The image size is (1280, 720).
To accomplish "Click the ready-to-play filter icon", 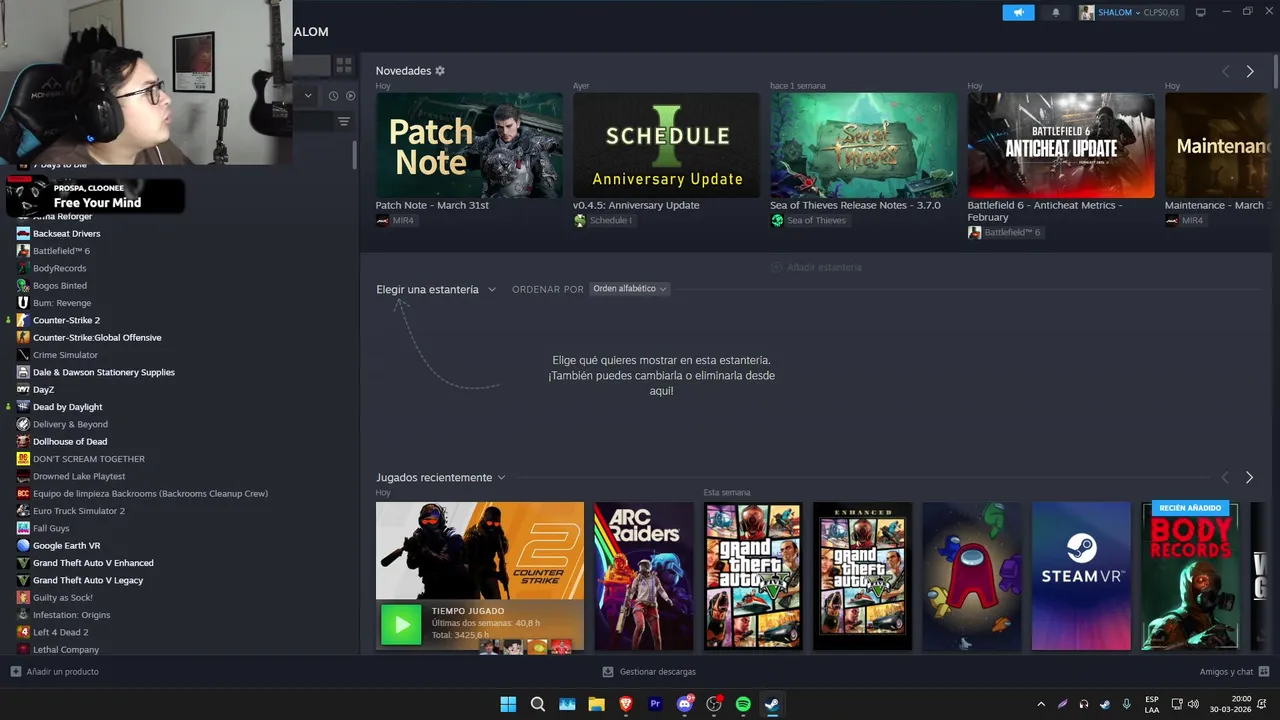I will coord(350,96).
